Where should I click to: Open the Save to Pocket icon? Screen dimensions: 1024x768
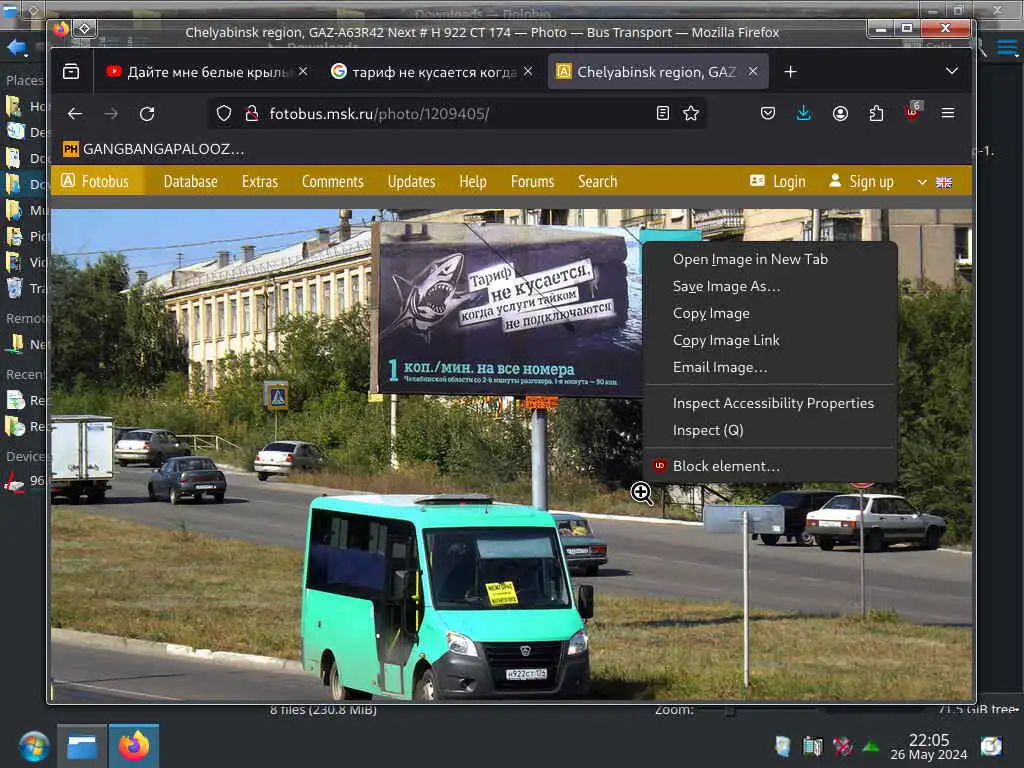point(768,114)
